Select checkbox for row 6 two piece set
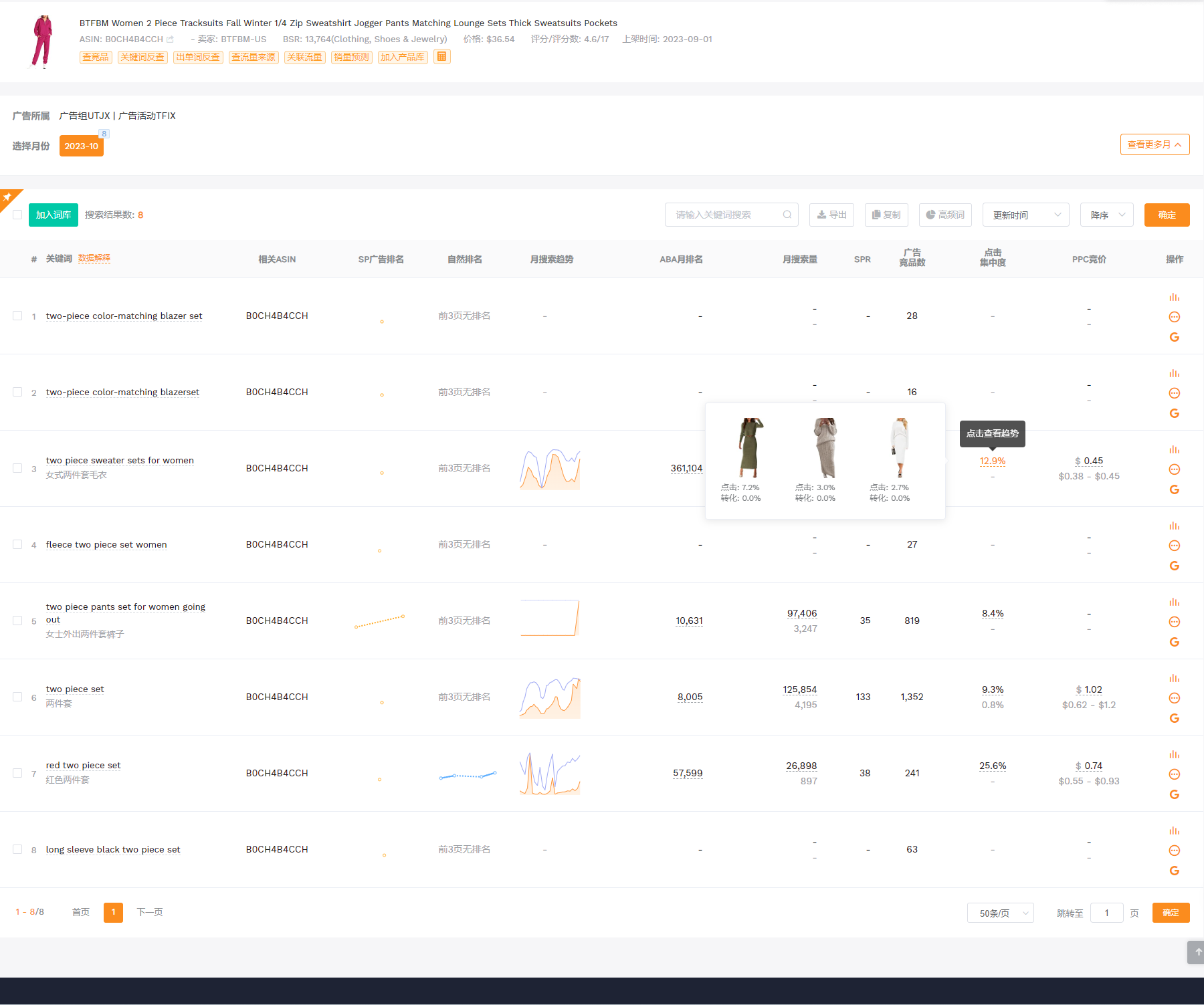The width and height of the screenshot is (1204, 1005). tap(17, 697)
